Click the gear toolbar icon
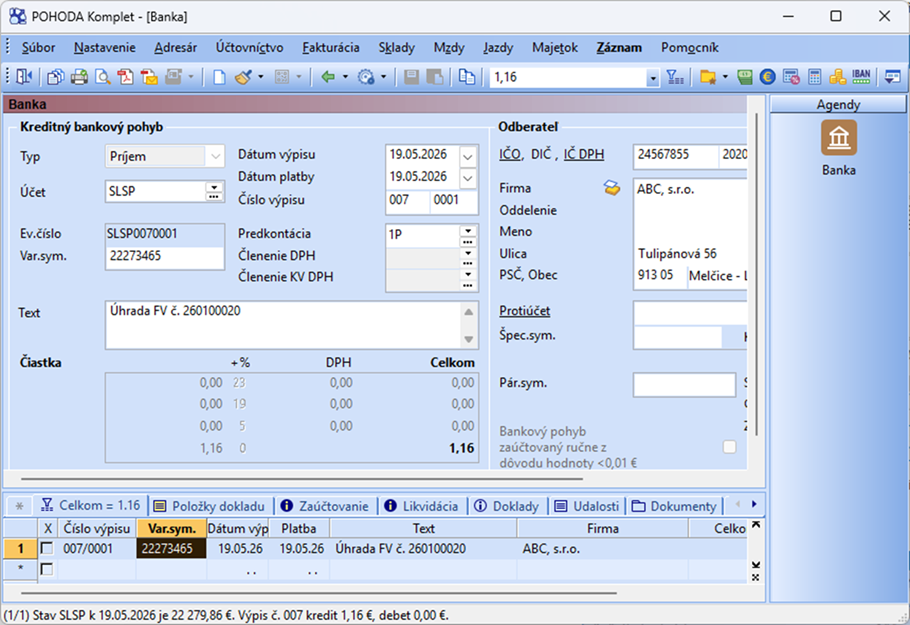 tap(366, 77)
